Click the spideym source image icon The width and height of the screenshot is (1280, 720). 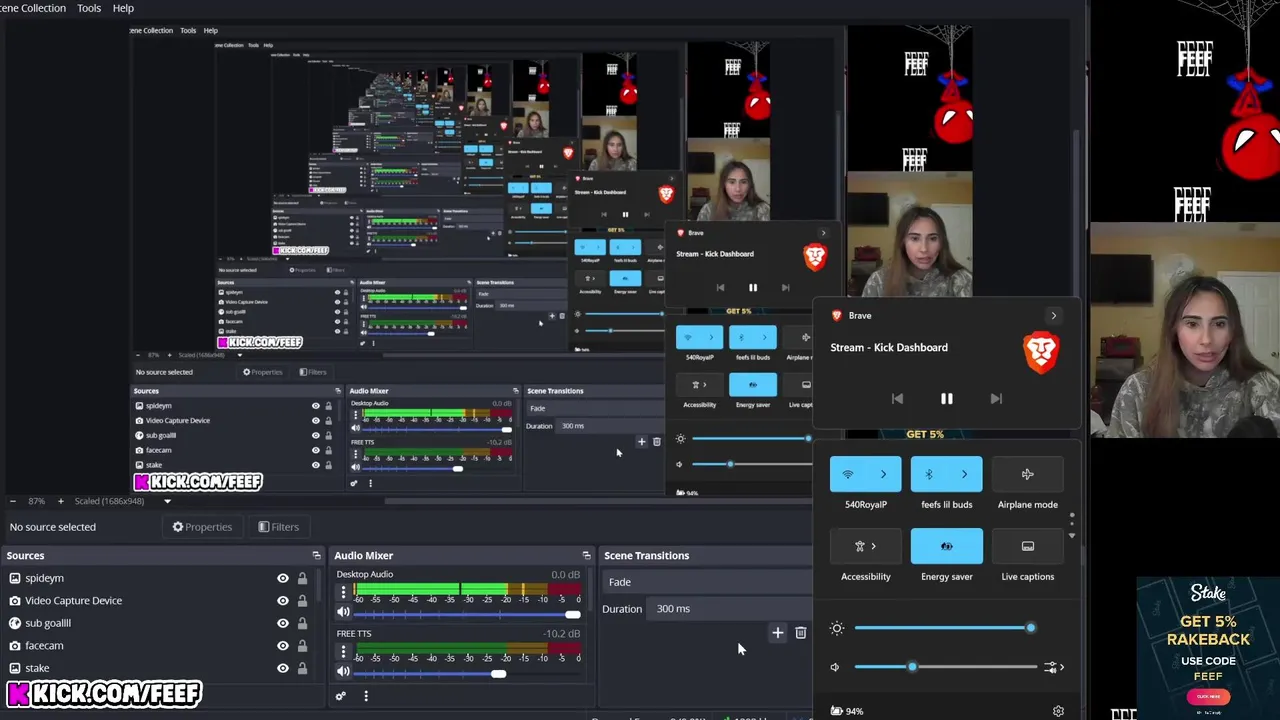point(15,578)
